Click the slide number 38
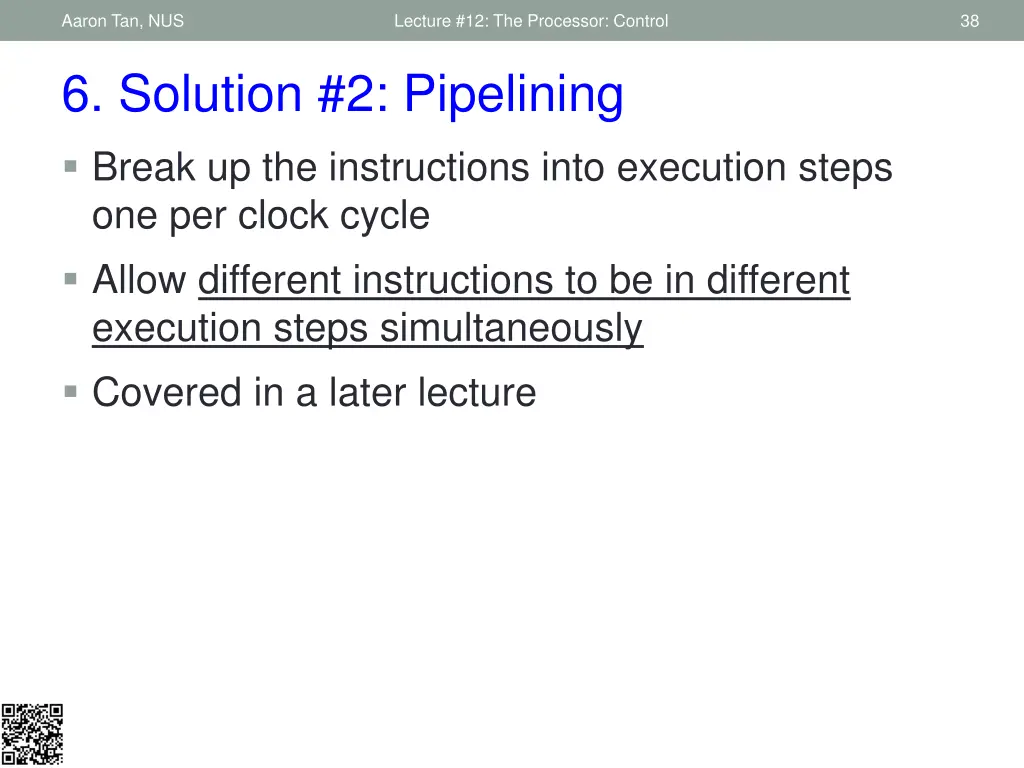1024x768 pixels. tap(969, 21)
